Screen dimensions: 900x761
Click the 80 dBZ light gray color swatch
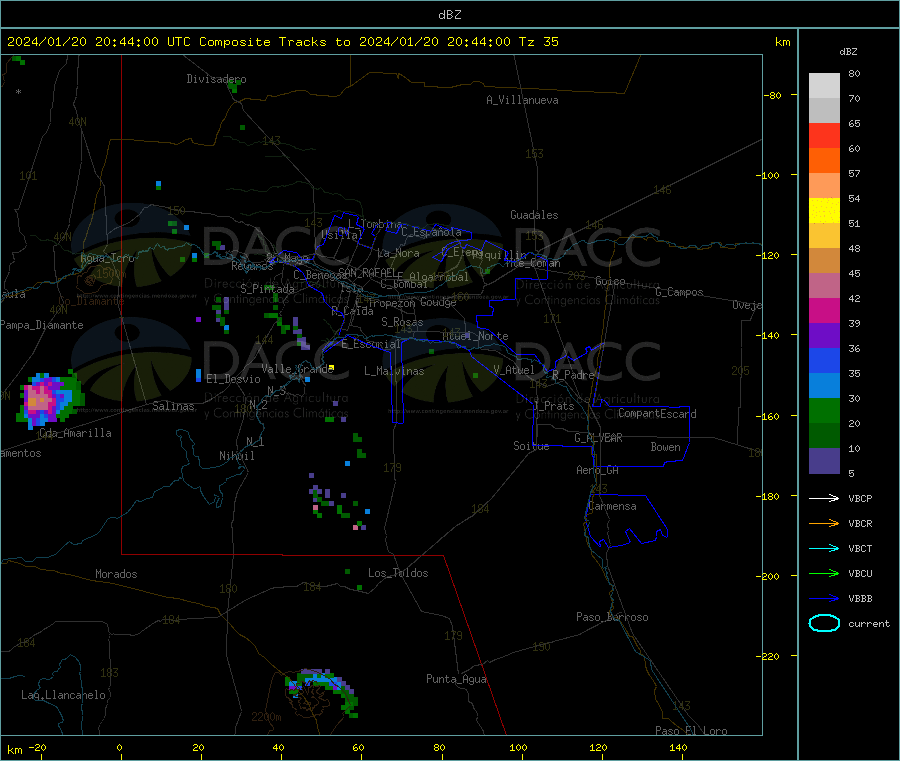824,86
